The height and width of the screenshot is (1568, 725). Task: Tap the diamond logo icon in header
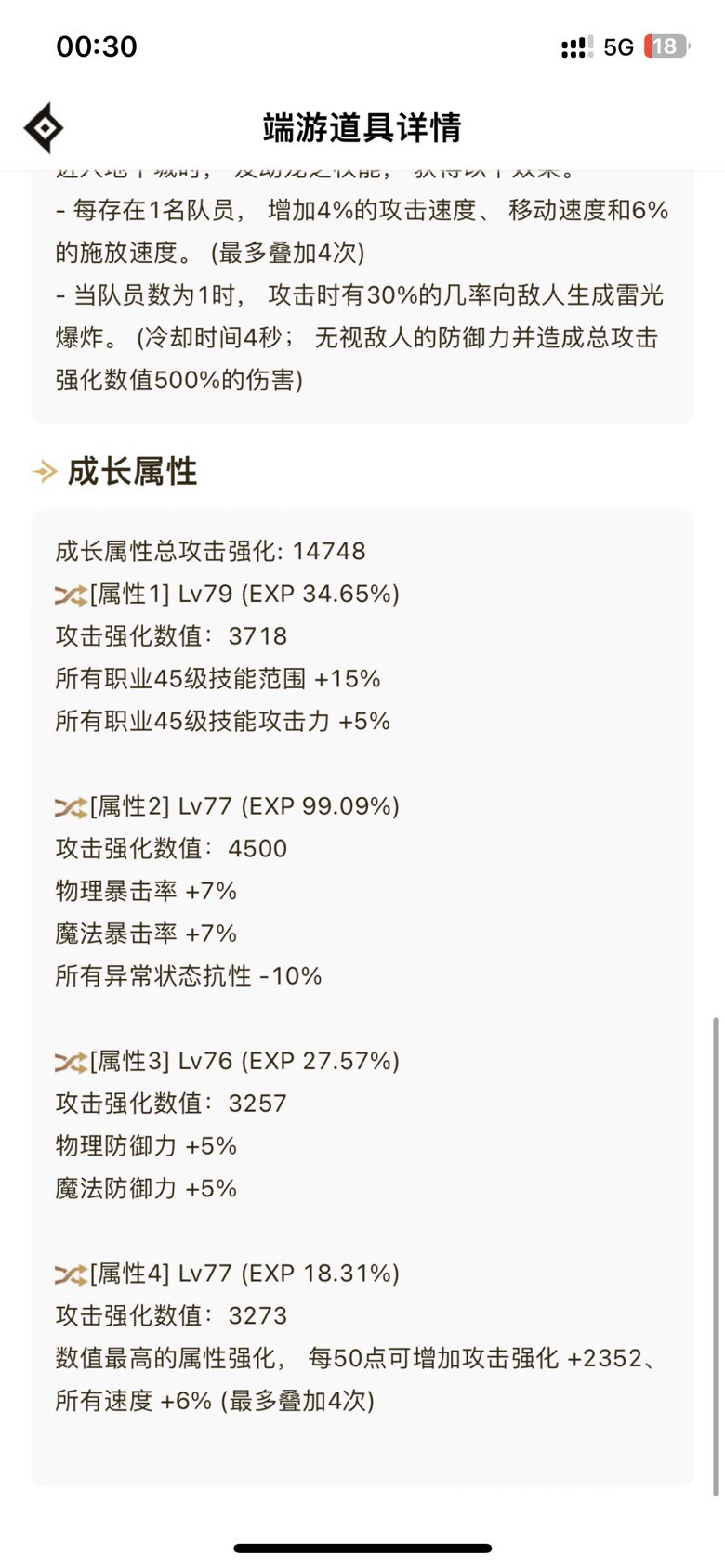(x=44, y=128)
